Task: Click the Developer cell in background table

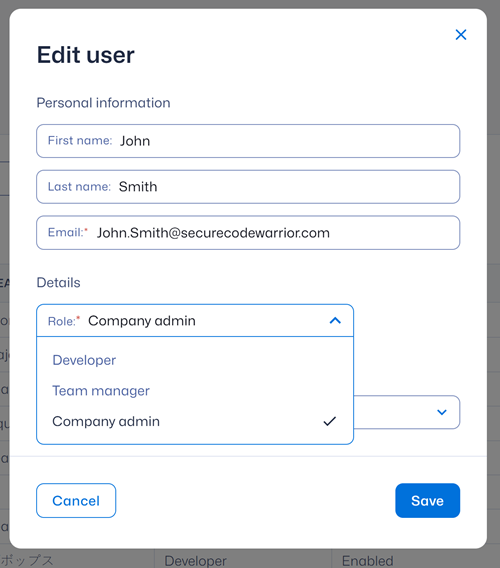Action: click(x=195, y=561)
